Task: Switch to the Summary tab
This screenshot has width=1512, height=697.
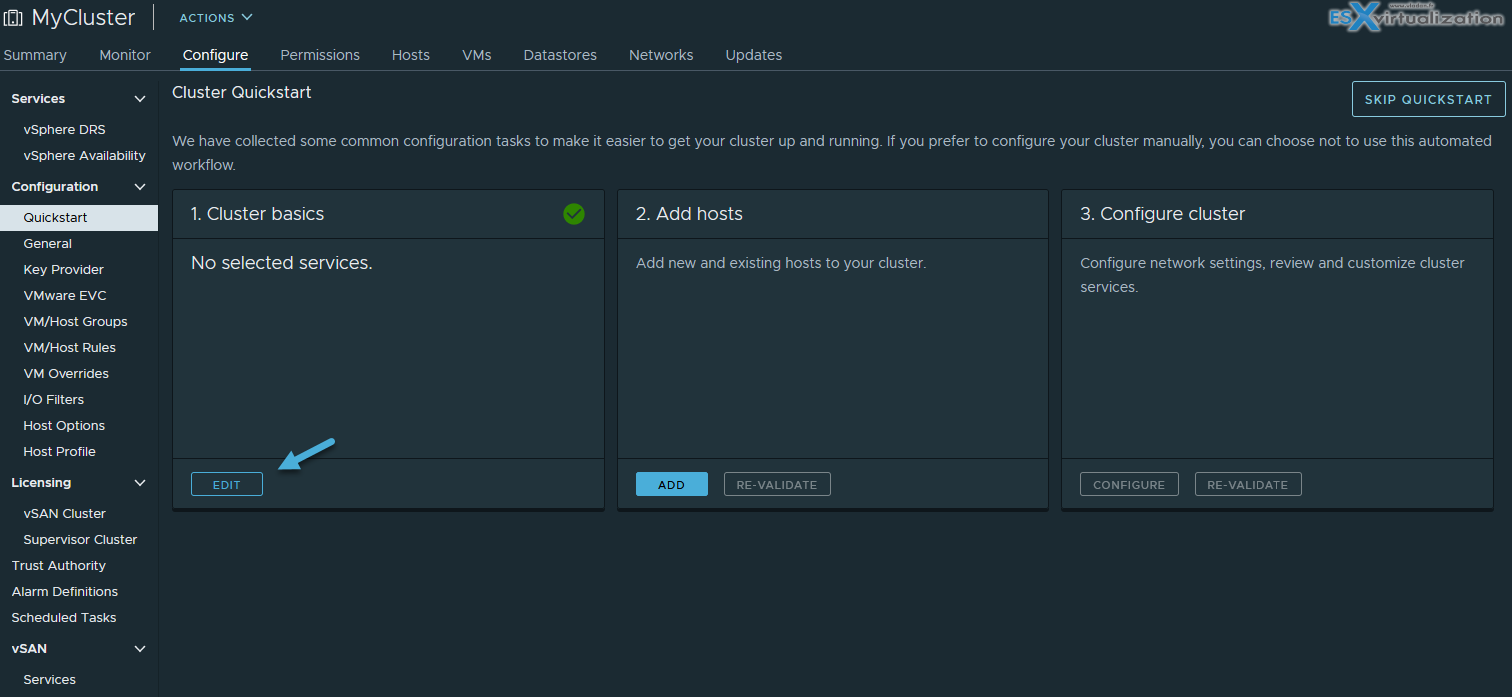Action: (35, 55)
